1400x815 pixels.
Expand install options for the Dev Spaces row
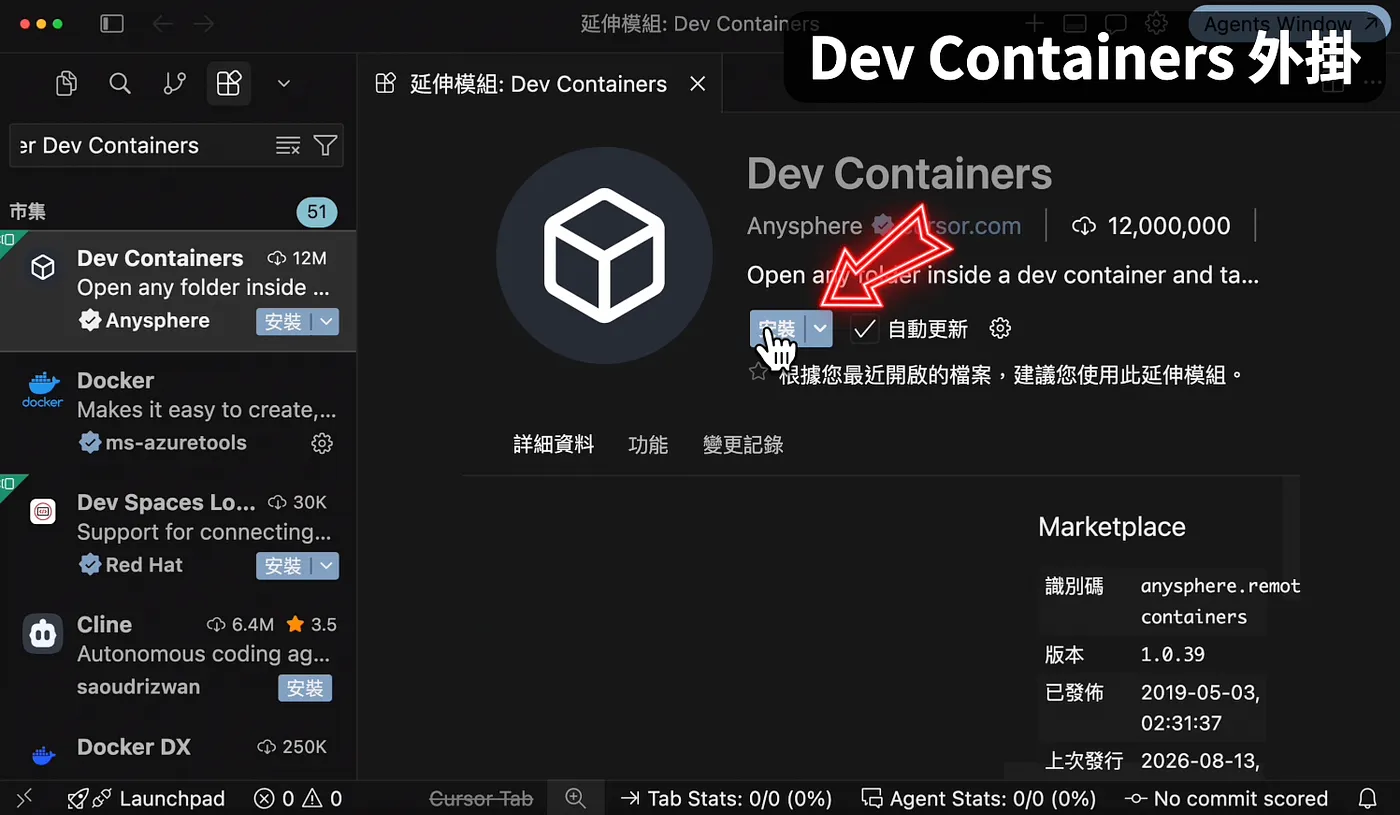point(326,565)
